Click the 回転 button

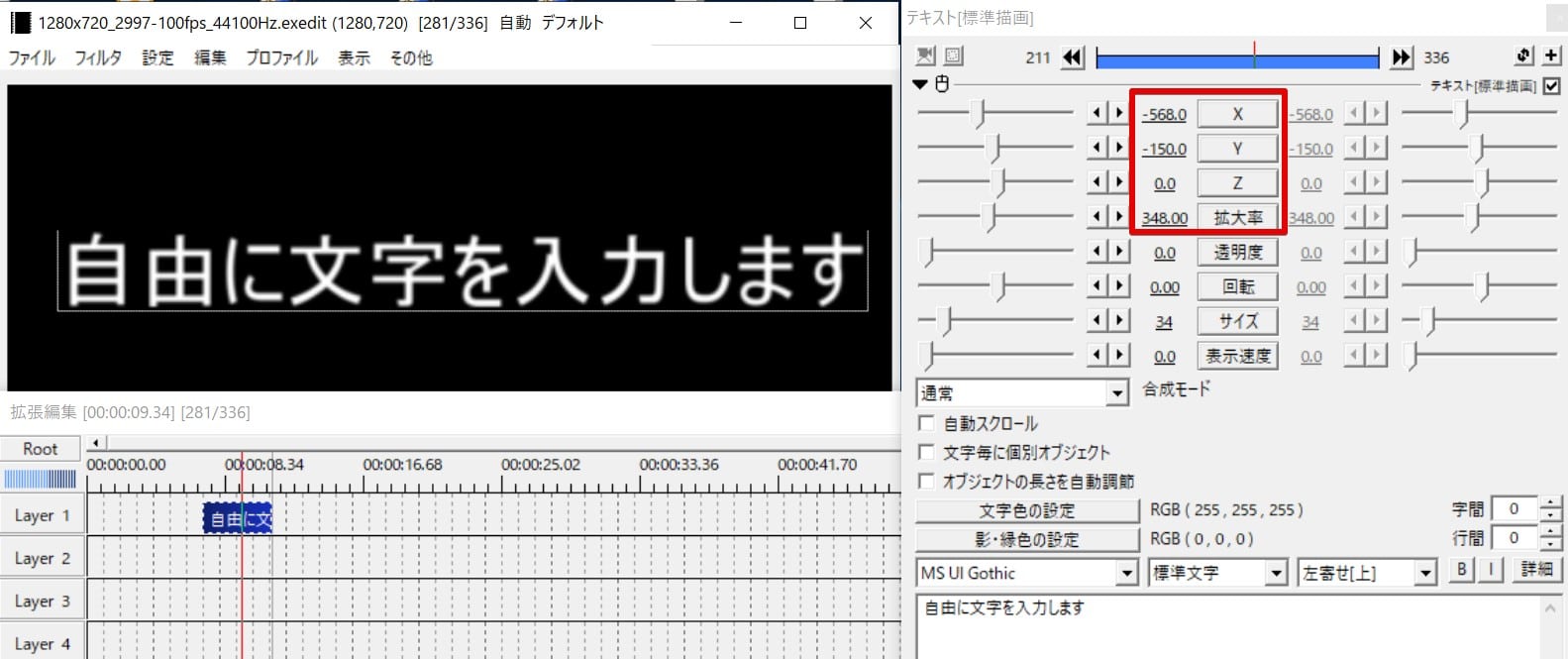pyautogui.click(x=1237, y=286)
